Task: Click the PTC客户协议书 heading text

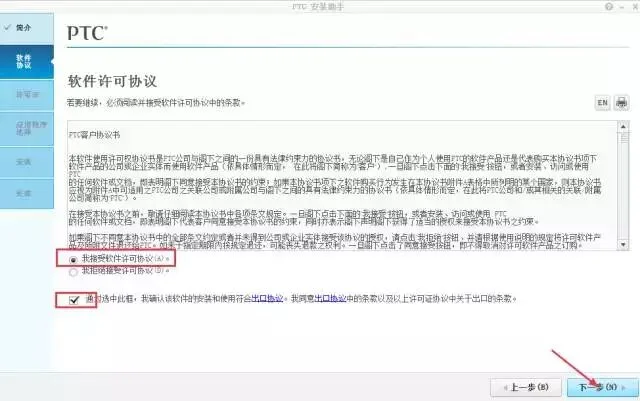Action: coord(94,135)
